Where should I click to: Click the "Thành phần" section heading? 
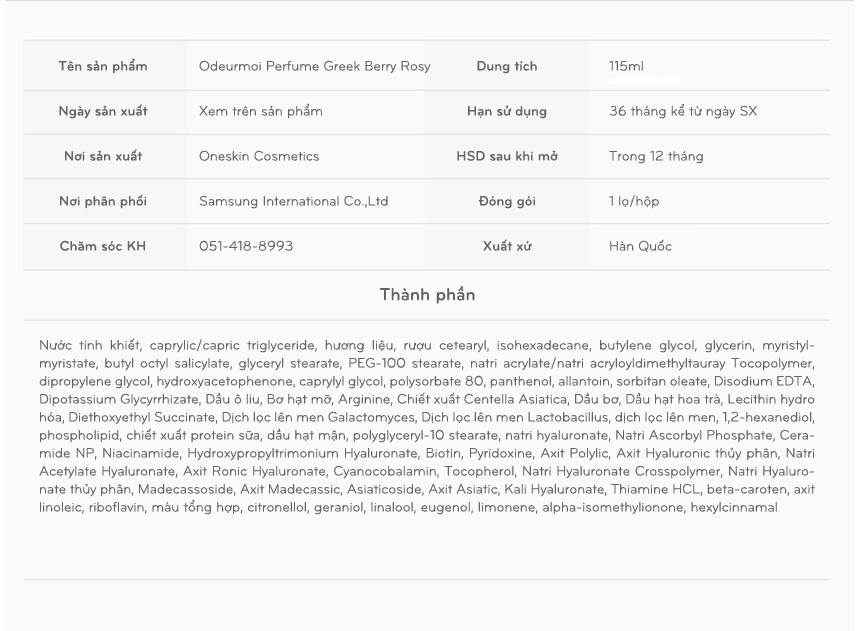427,295
